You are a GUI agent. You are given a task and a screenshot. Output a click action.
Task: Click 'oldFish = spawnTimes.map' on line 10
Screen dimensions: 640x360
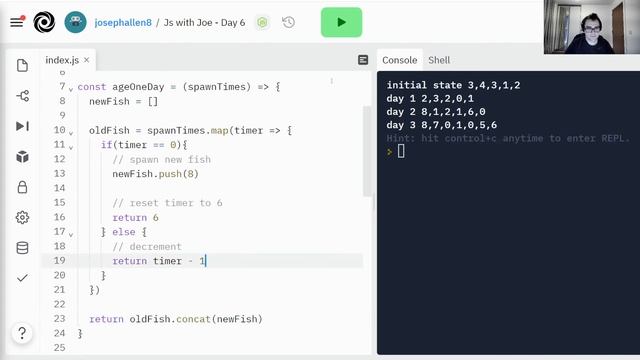(159, 131)
